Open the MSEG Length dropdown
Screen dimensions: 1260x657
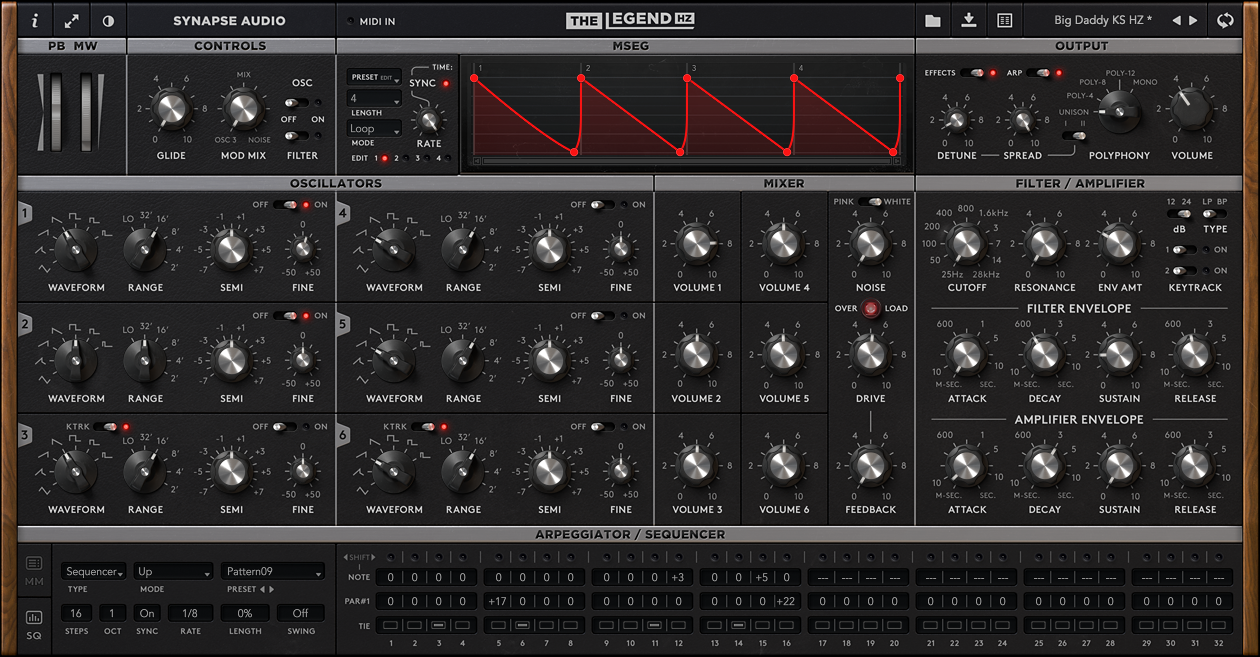pos(374,99)
